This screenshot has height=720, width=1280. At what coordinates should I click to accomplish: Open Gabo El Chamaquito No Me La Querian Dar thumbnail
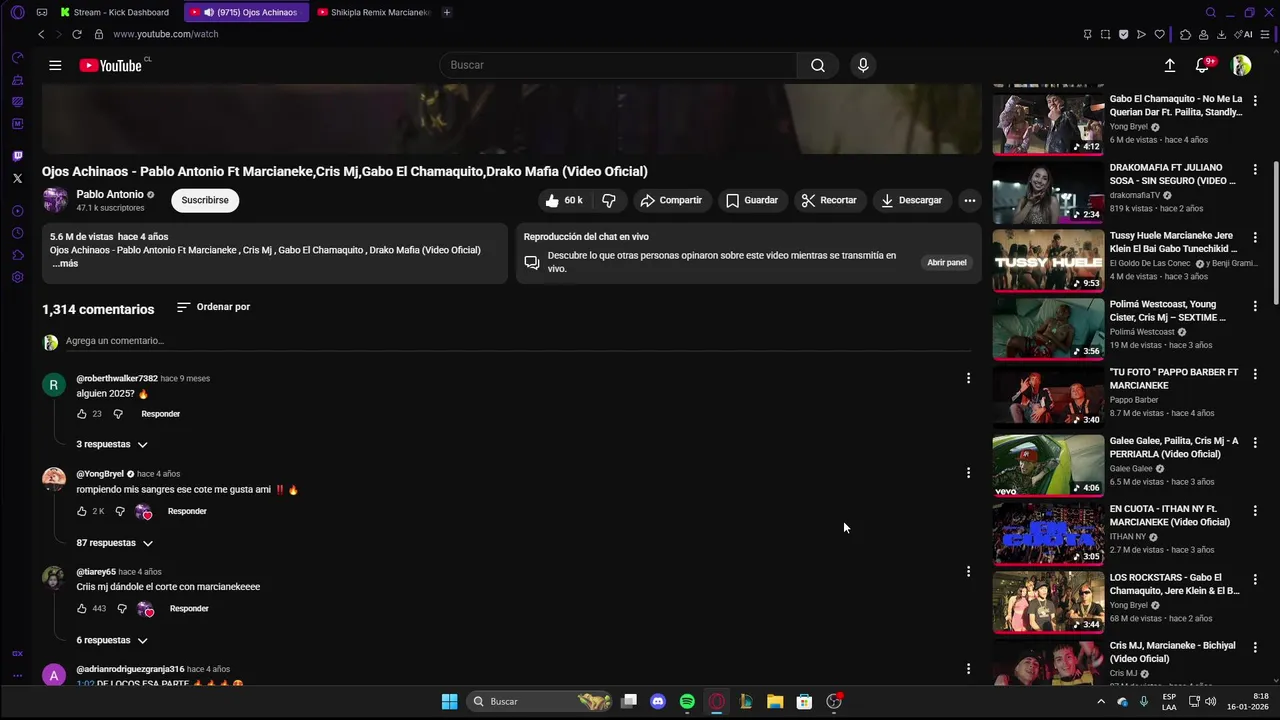click(1048, 123)
